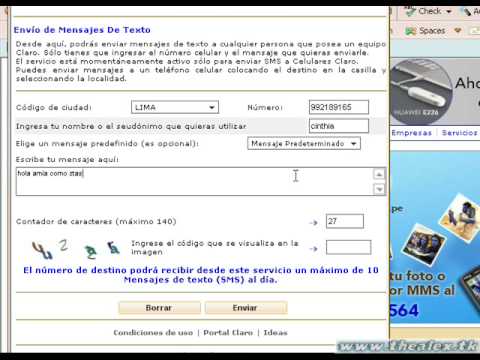Open the Código de ciudad LIMA dropdown

pyautogui.click(x=175, y=107)
